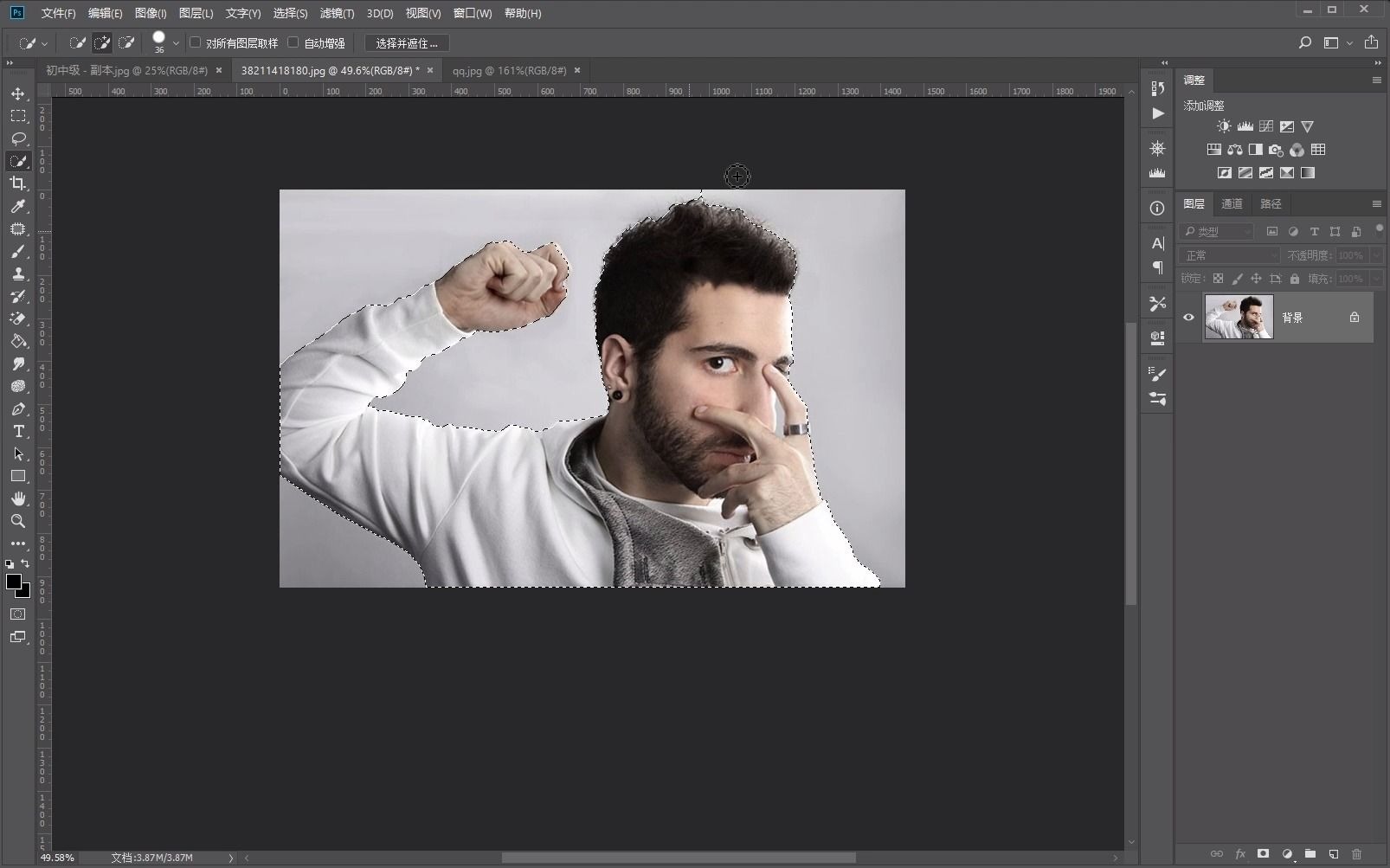Open the 图像(I) menu
This screenshot has height=868, width=1390.
(151, 13)
